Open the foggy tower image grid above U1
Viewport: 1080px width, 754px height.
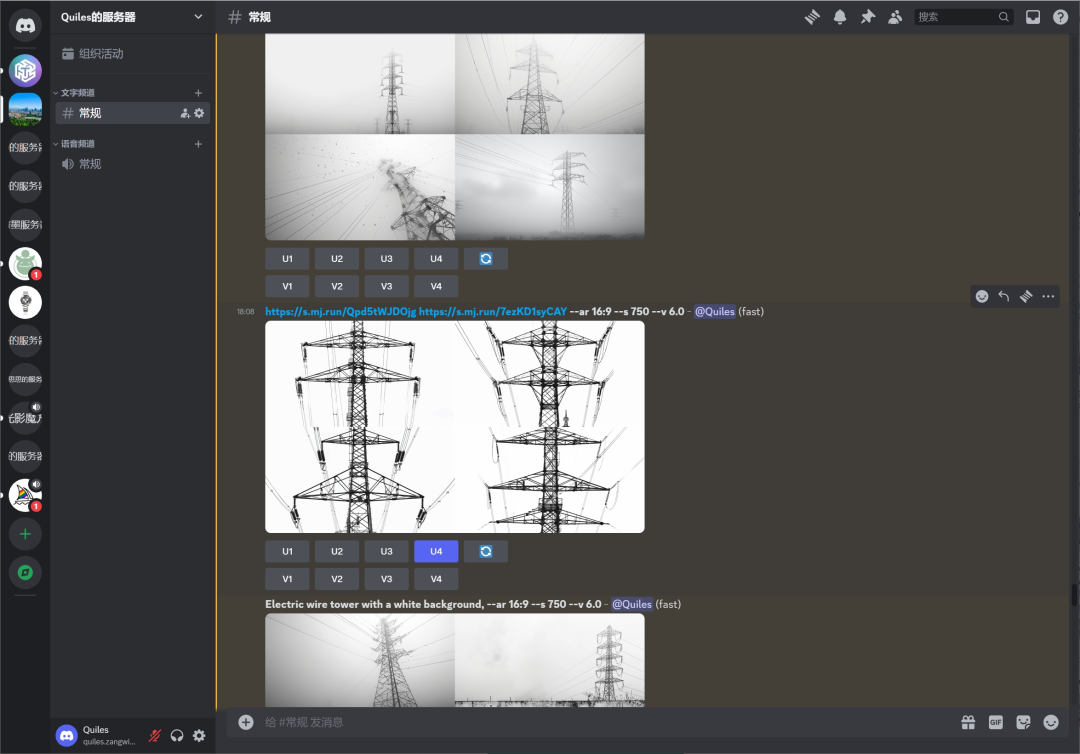455,136
